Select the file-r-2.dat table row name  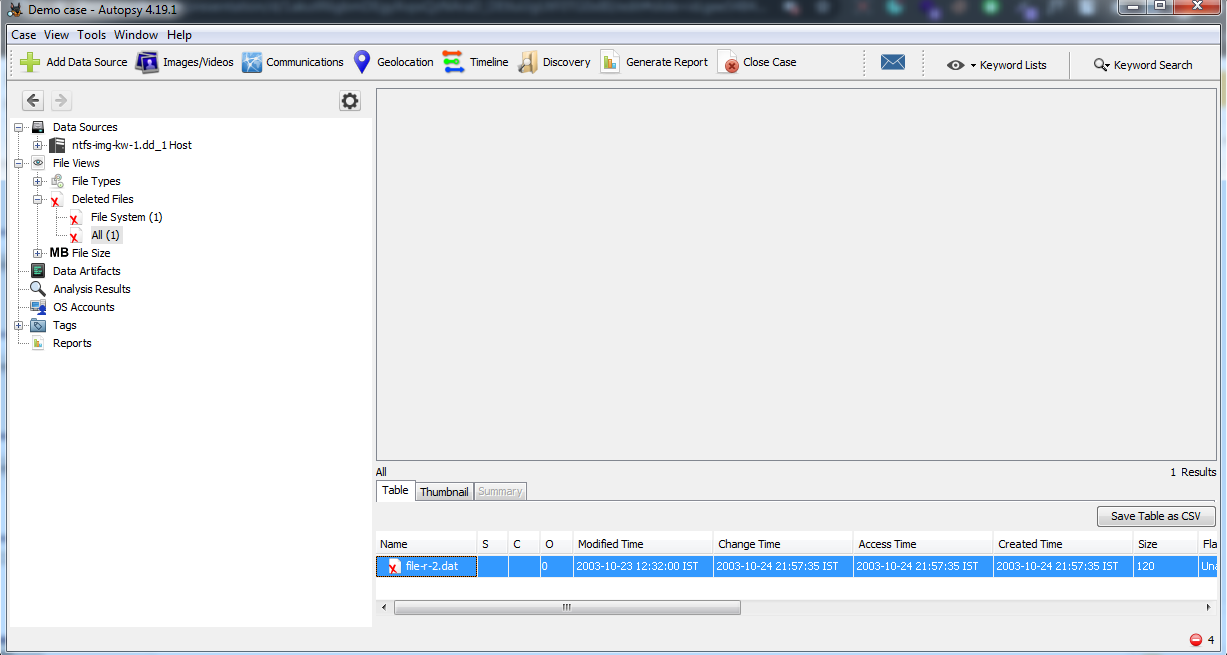(x=432, y=567)
